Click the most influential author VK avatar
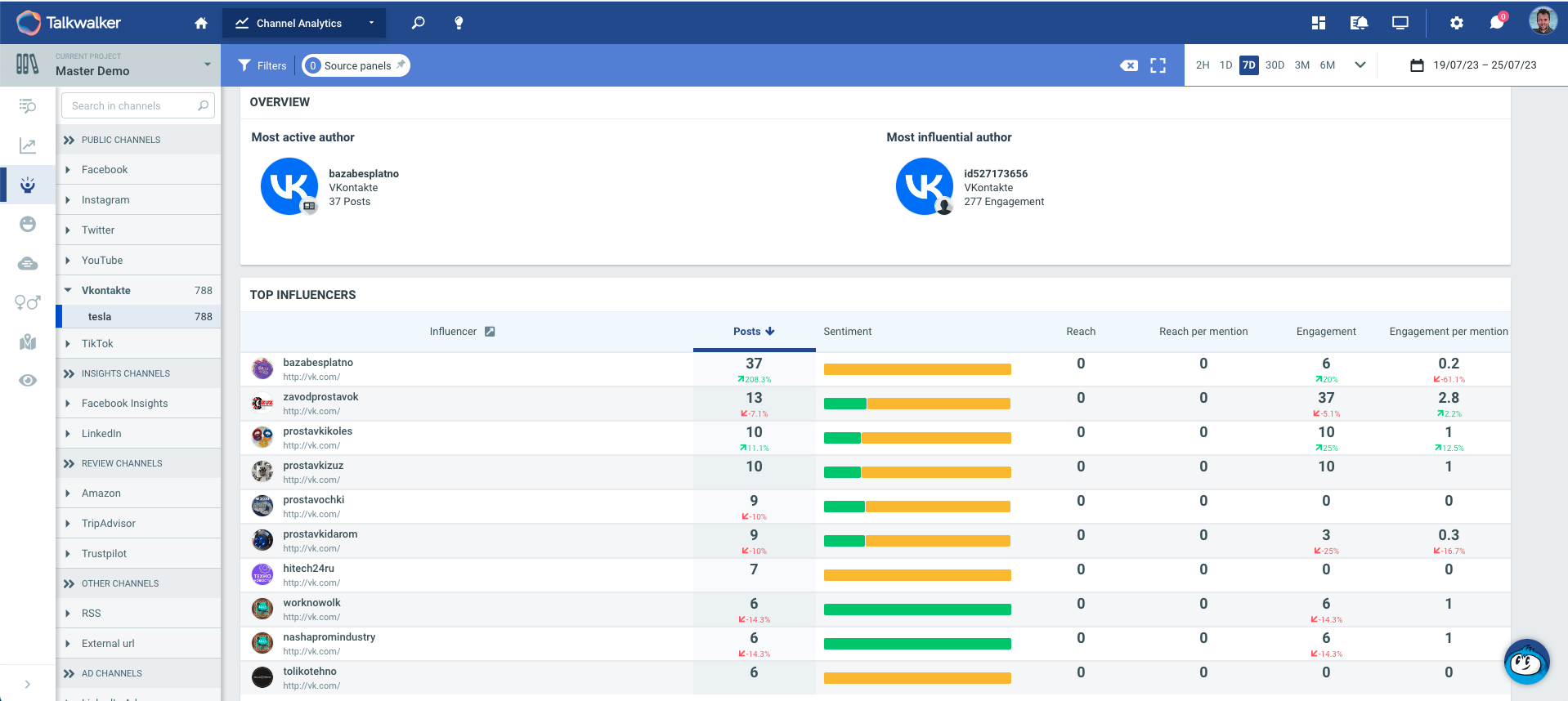Screen dimensions: 1568x701 925,186
